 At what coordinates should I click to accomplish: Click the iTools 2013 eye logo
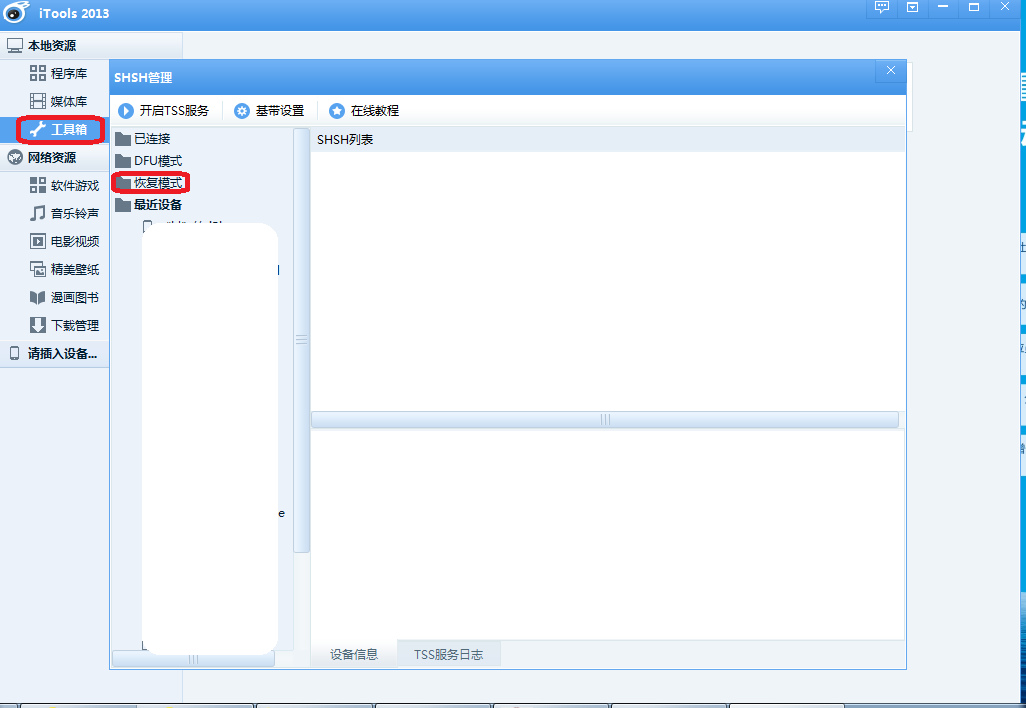(x=16, y=12)
